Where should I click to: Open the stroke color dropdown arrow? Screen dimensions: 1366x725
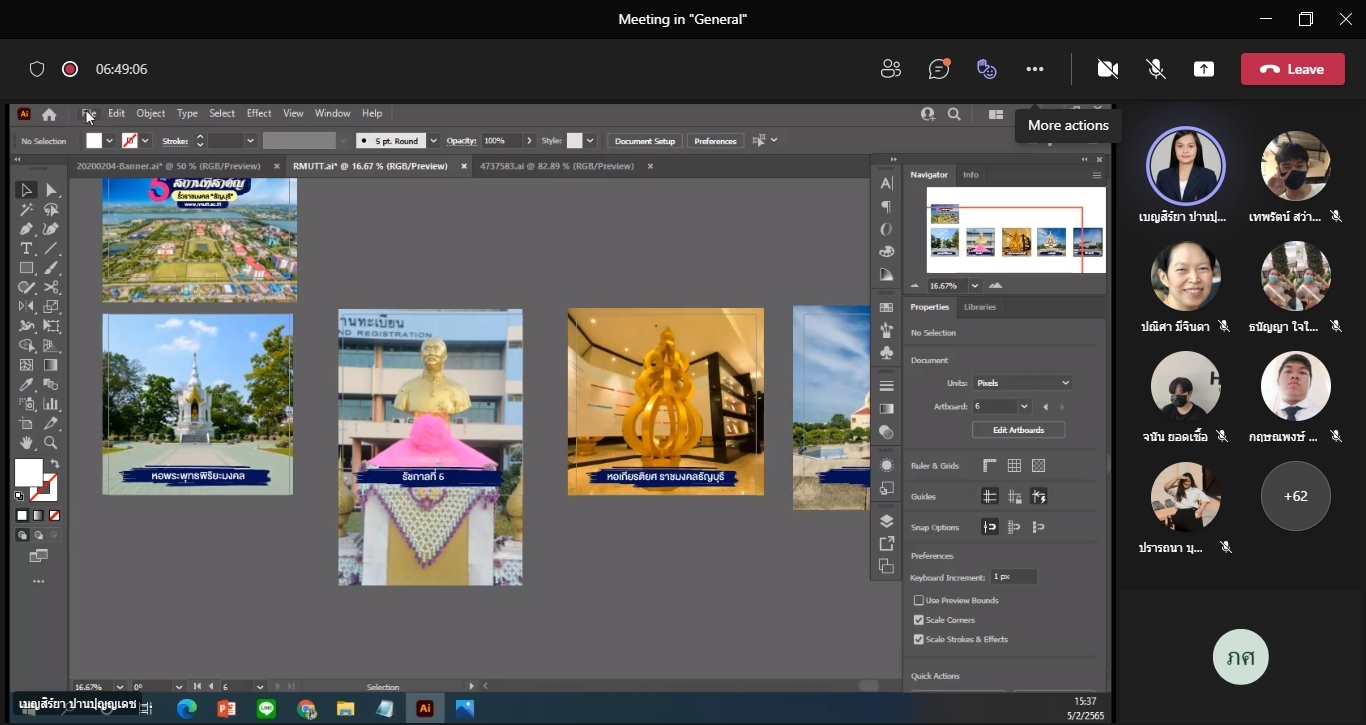click(x=145, y=141)
